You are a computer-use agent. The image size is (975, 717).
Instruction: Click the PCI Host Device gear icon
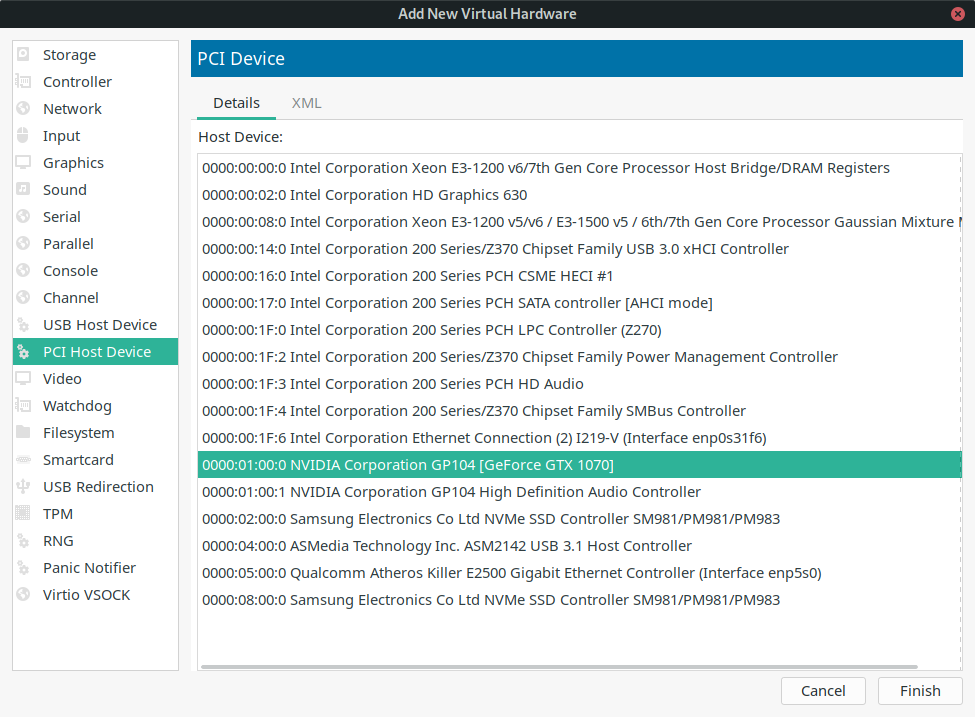(23, 352)
